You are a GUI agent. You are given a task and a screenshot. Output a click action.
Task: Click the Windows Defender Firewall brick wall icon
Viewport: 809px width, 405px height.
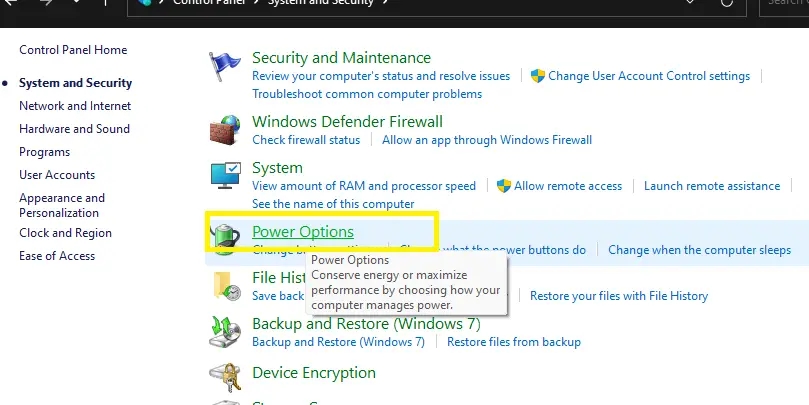[225, 129]
